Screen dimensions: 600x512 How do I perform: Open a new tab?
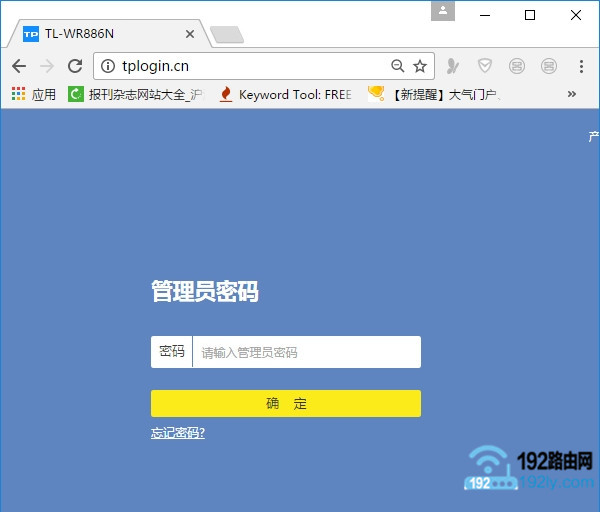227,35
